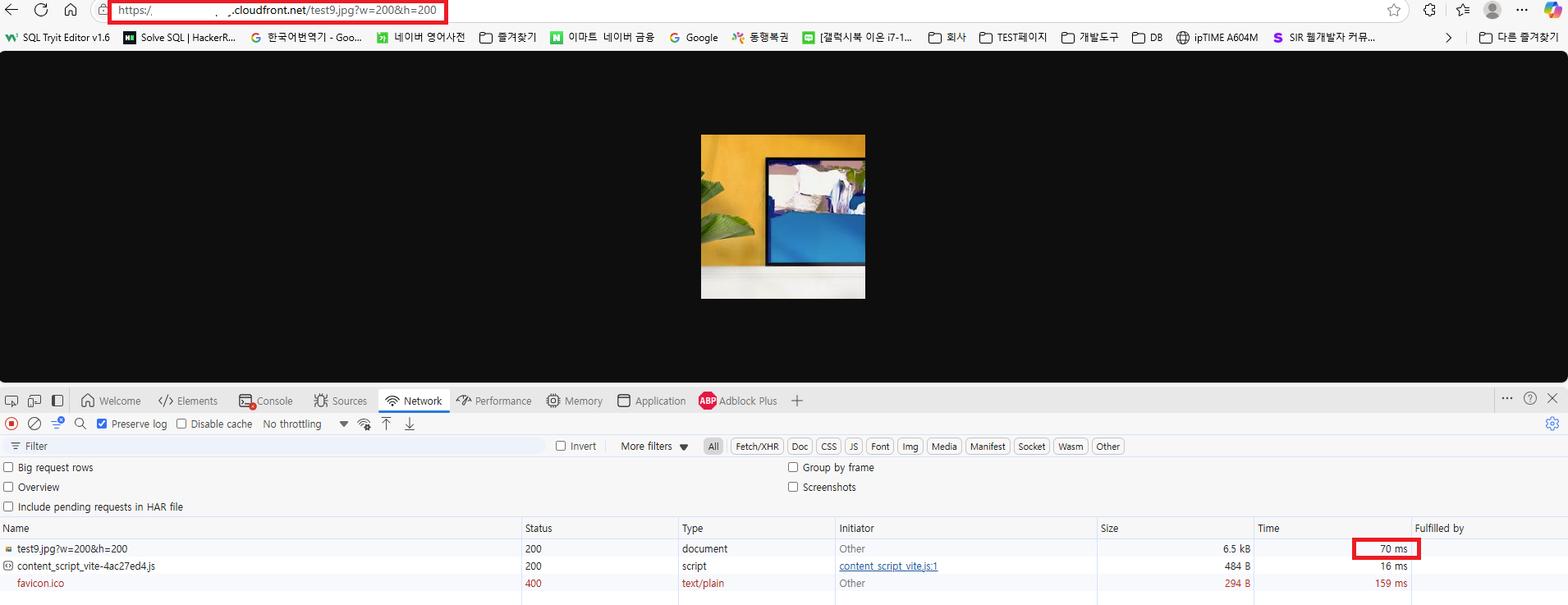Search the network log magnifier
The width and height of the screenshot is (1568, 605).
pyautogui.click(x=80, y=424)
